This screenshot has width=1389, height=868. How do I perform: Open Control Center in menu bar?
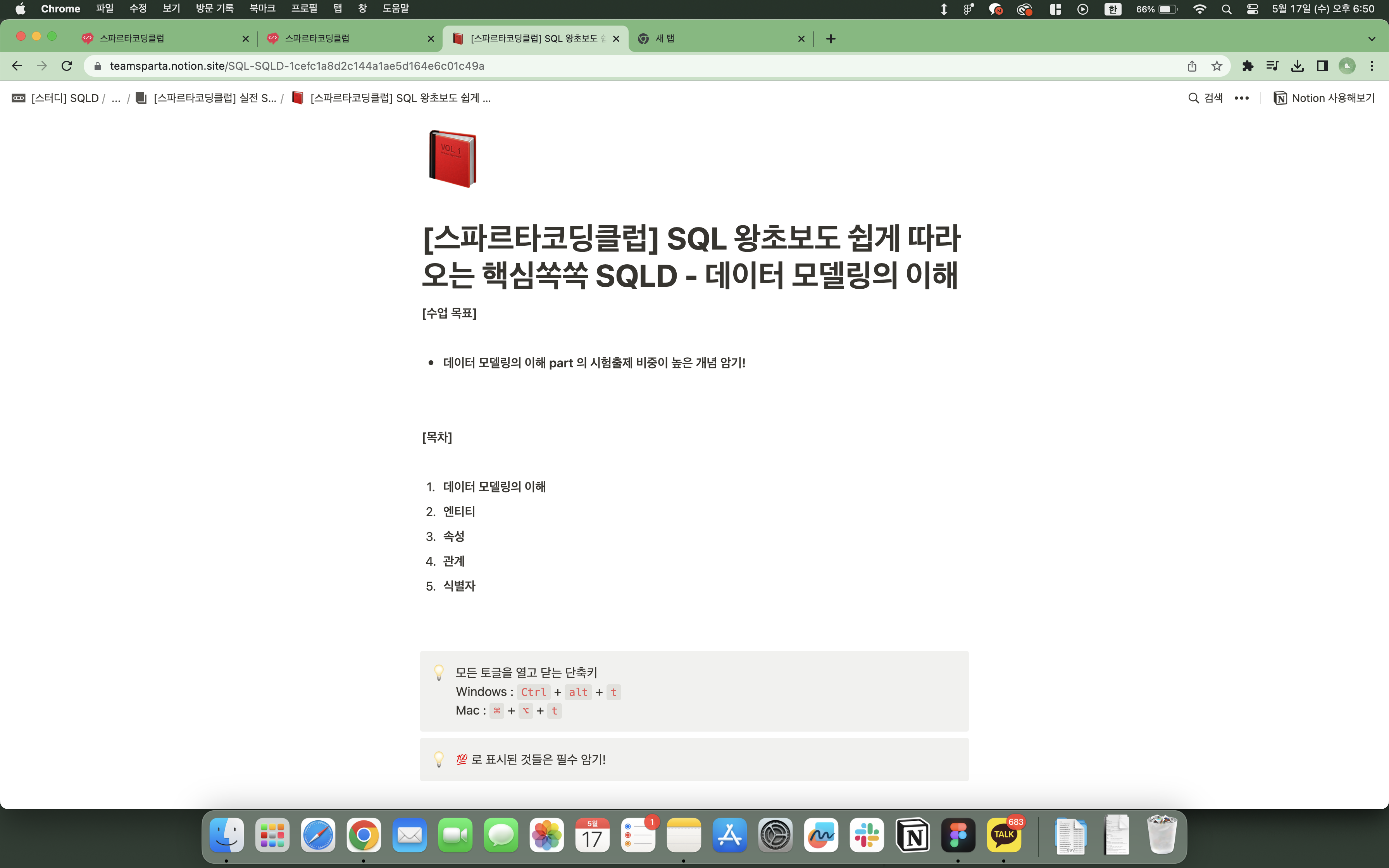[1253, 9]
